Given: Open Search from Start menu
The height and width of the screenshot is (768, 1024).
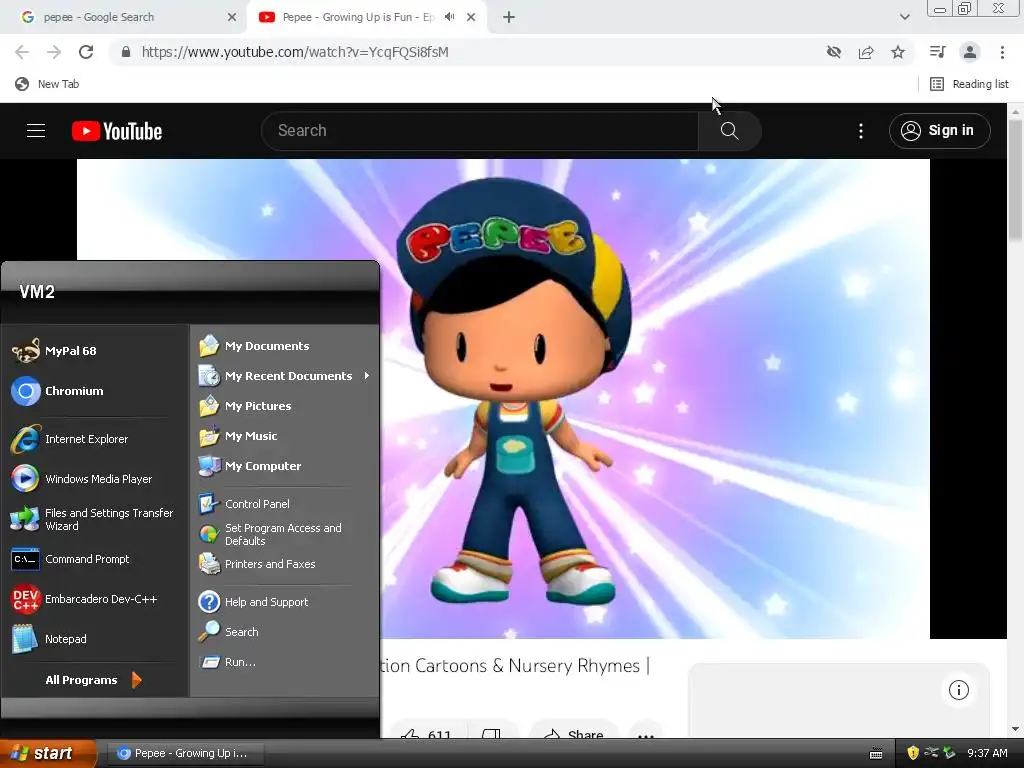Looking at the screenshot, I should (285, 632).
